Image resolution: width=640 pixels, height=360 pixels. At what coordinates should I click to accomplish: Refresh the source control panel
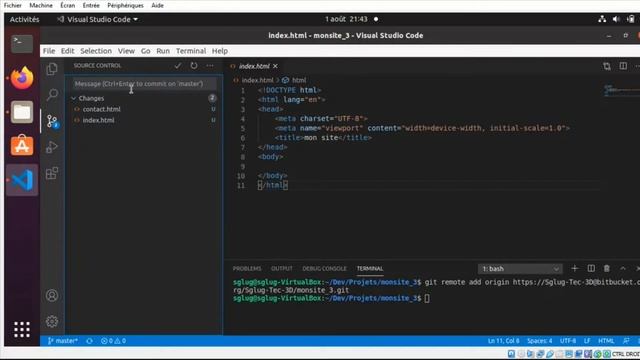(194, 66)
